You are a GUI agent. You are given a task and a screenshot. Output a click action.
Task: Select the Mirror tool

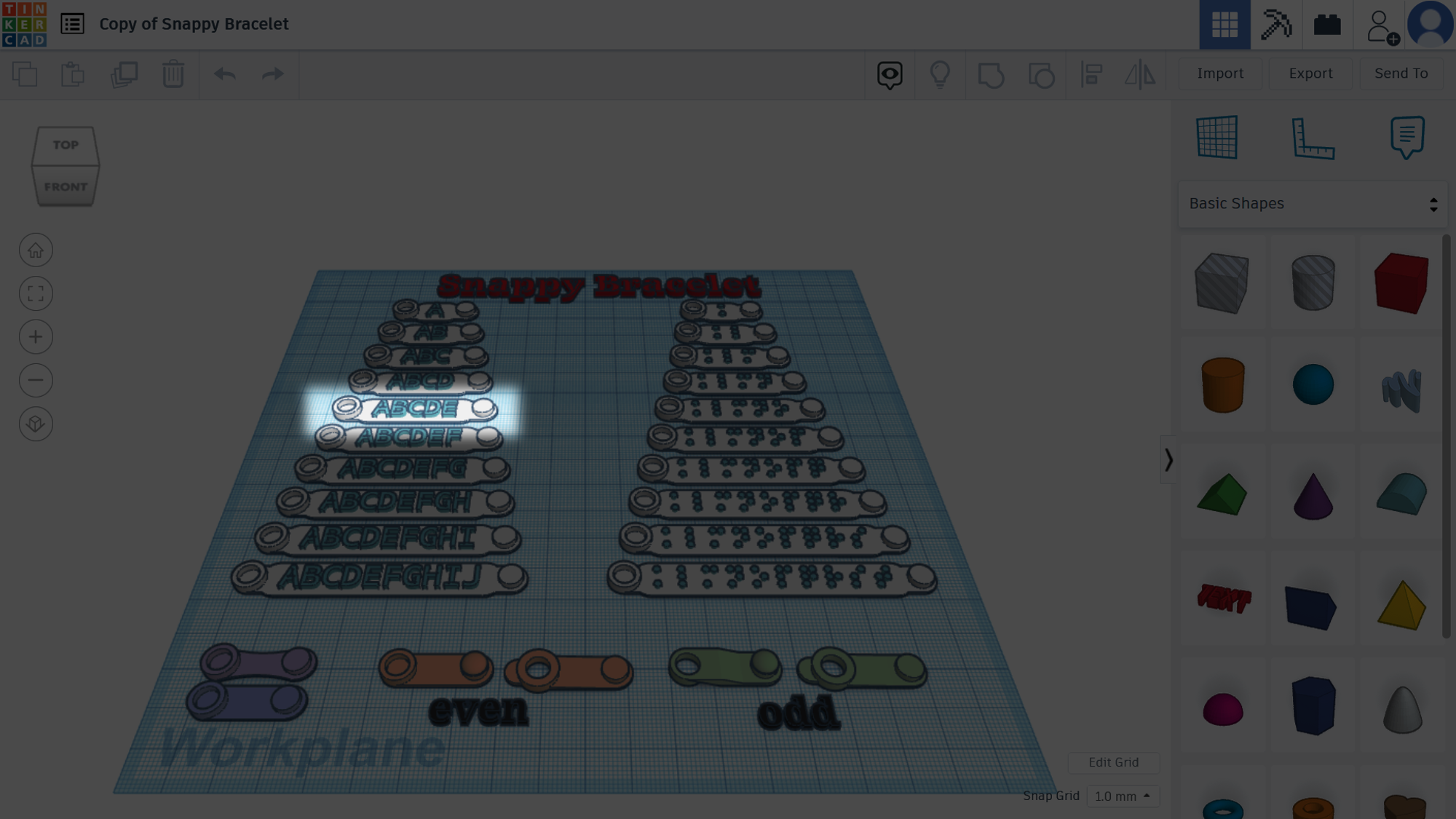(x=1140, y=74)
